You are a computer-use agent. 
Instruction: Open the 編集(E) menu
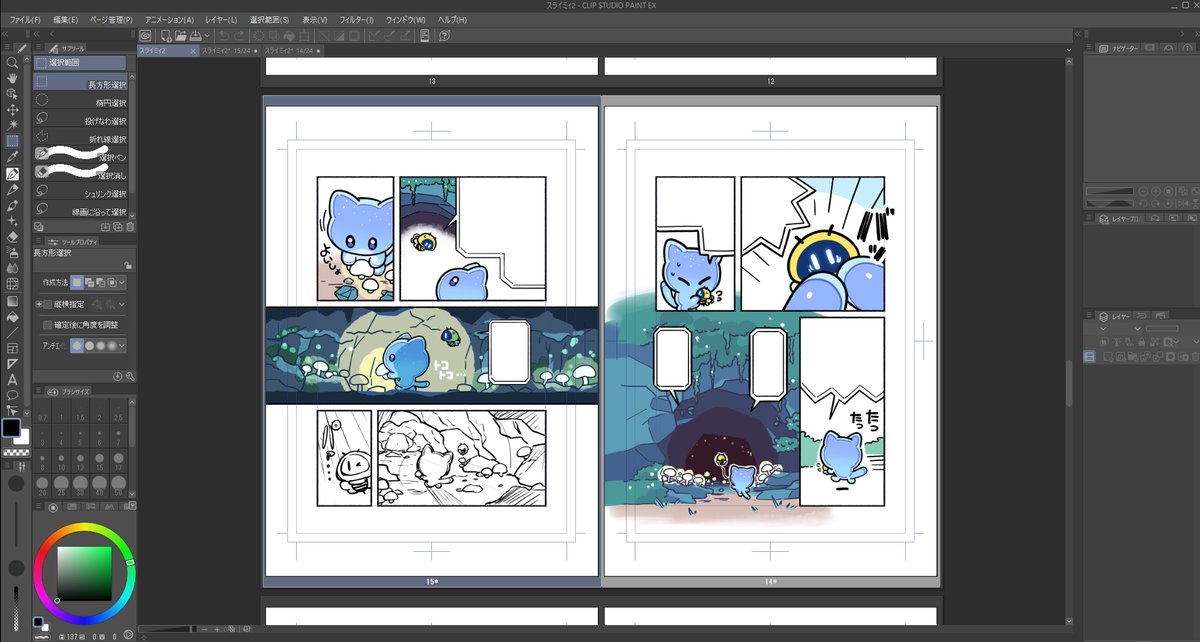click(65, 20)
